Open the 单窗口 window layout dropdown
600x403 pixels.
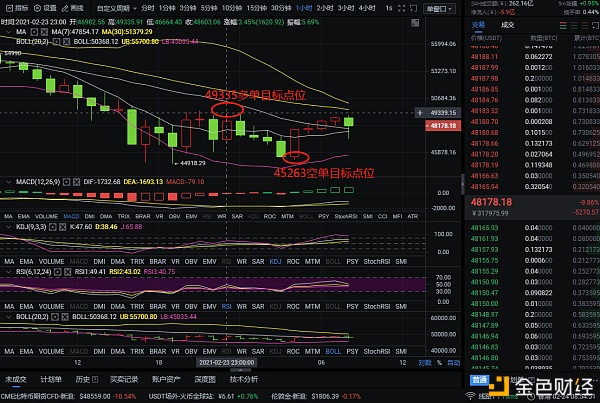[x=439, y=8]
